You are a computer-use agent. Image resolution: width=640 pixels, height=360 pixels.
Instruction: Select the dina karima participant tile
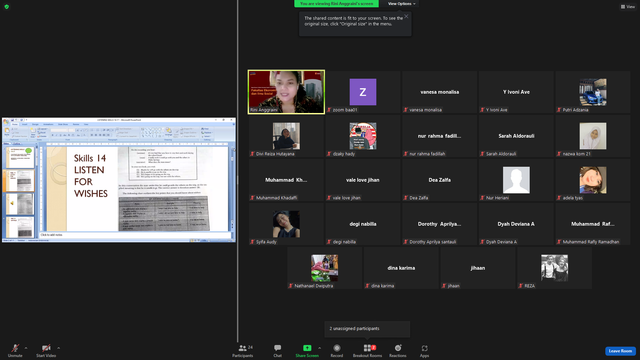(401, 268)
